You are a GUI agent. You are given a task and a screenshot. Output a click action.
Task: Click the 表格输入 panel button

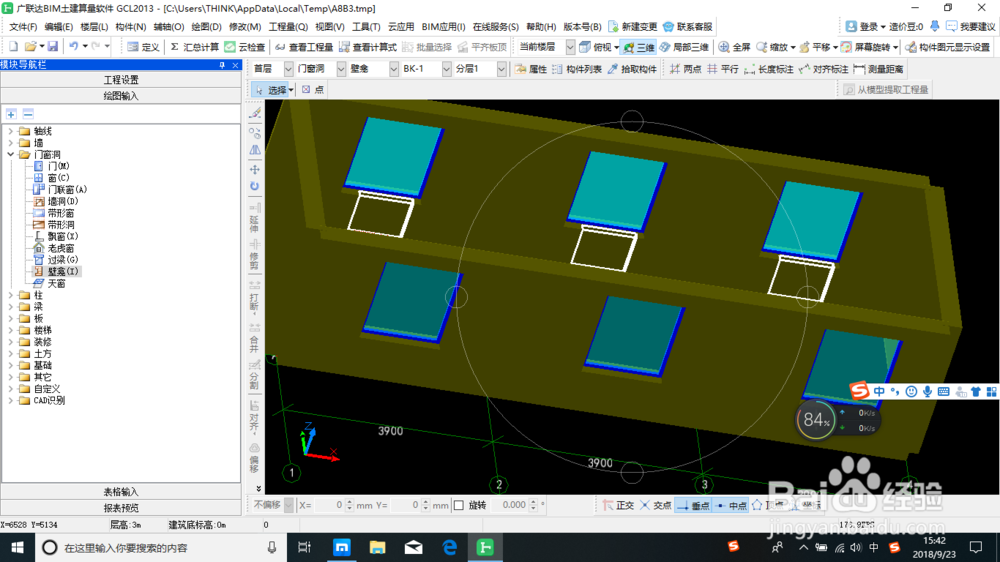[121, 492]
